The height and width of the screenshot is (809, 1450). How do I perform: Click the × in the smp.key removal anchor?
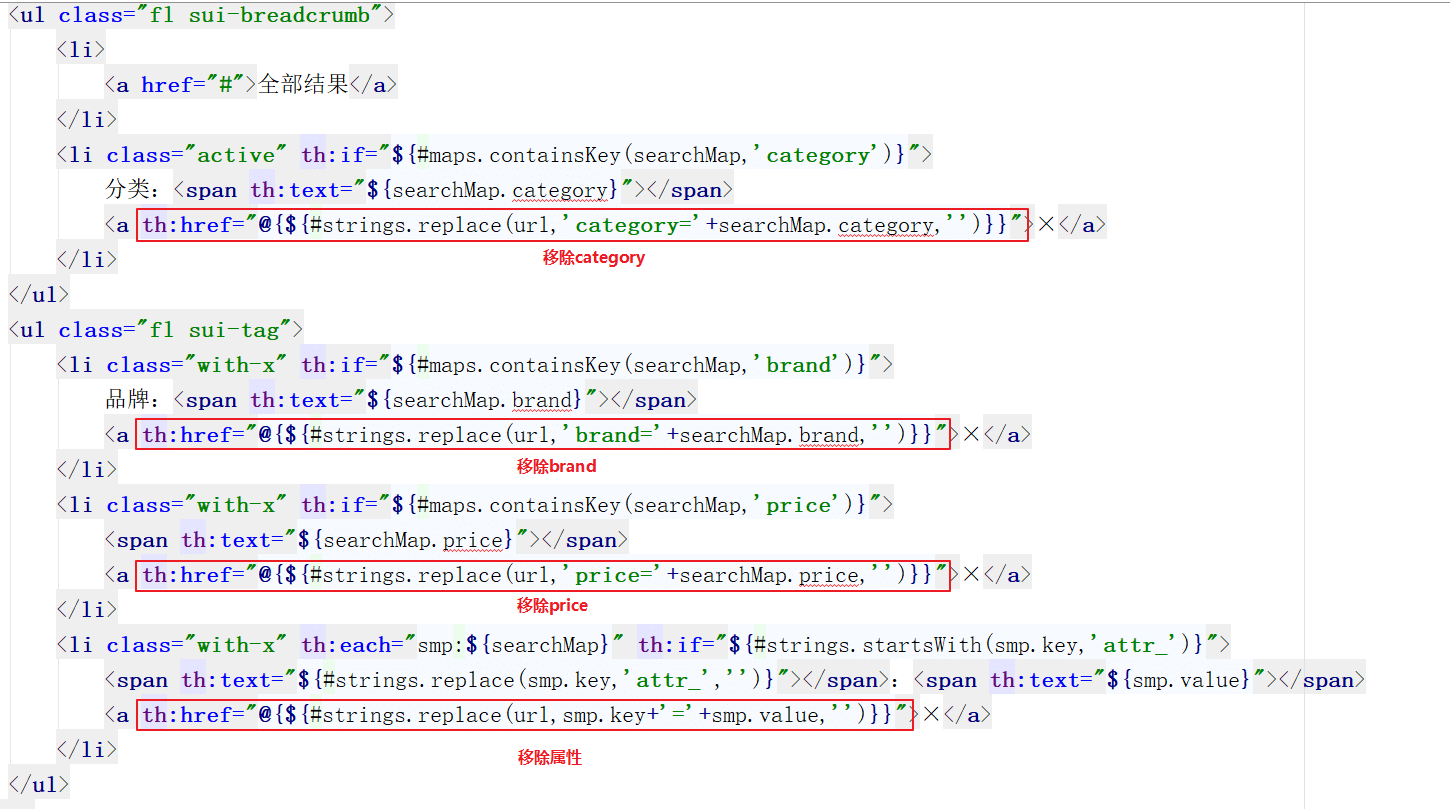click(x=931, y=715)
